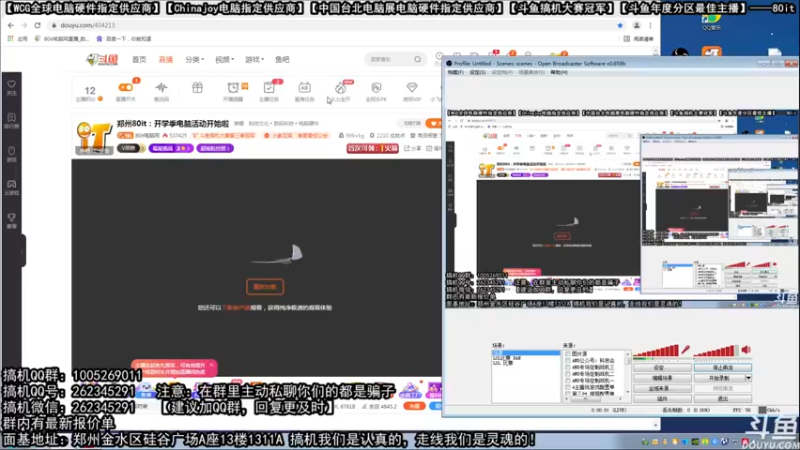This screenshot has height=450, width=800.
Task: Adjust the microphone volume bar in OBS
Action: (656, 351)
